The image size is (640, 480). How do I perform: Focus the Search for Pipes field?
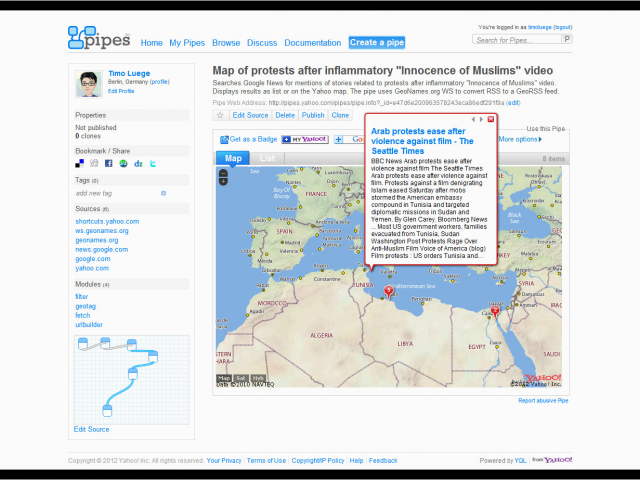(517, 40)
